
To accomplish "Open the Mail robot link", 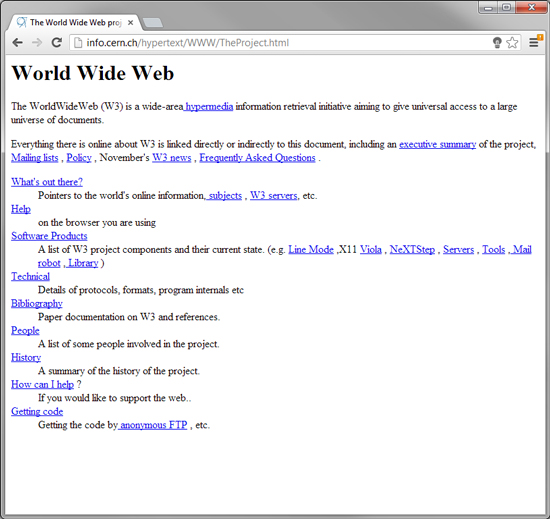I will 521,250.
